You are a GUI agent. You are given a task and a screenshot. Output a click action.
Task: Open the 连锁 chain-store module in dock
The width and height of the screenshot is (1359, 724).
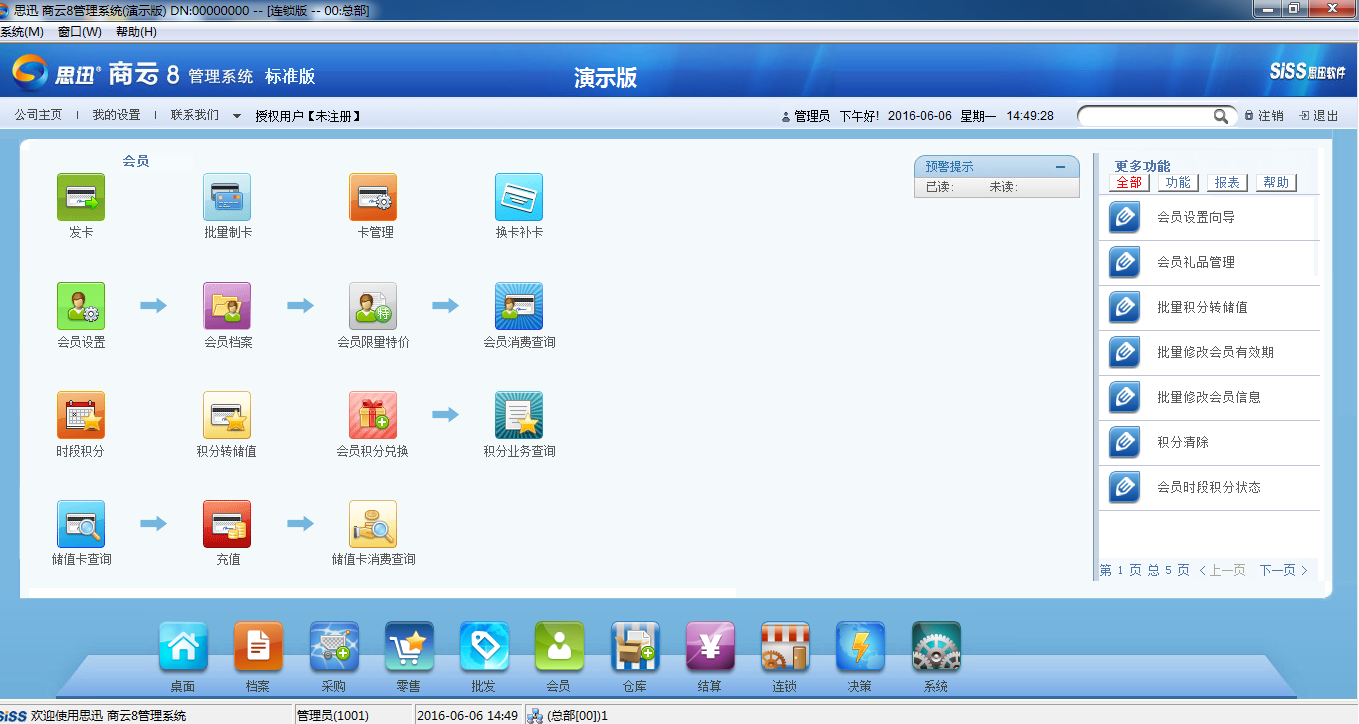click(x=785, y=647)
